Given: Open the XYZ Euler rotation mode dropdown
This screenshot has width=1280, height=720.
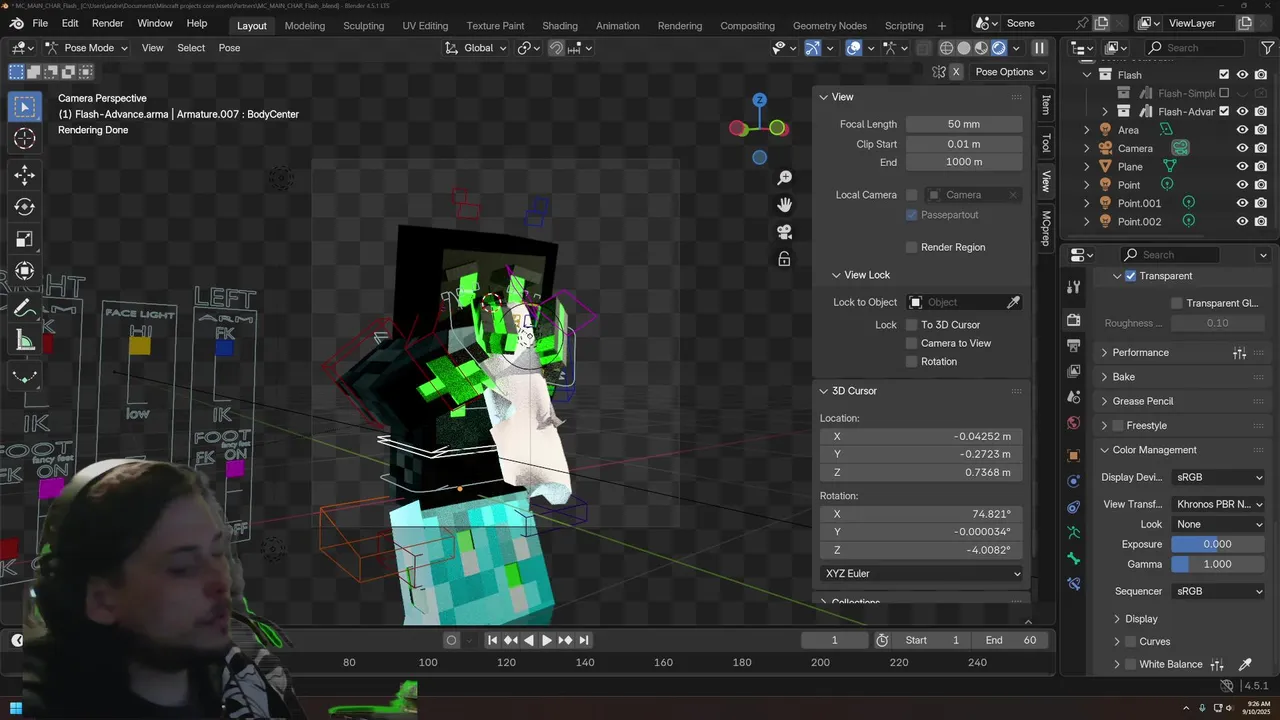Looking at the screenshot, I should click(922, 574).
